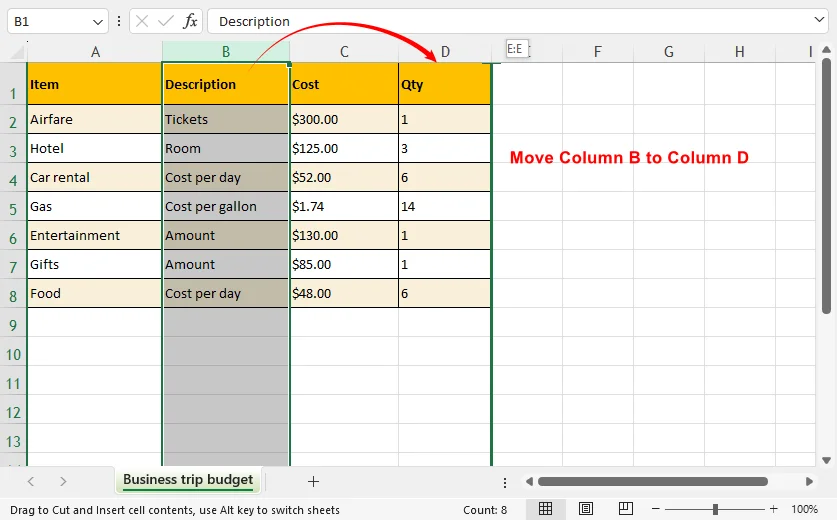The height and width of the screenshot is (520, 837).
Task: Select the $52.00 cell
Action: [x=344, y=177]
